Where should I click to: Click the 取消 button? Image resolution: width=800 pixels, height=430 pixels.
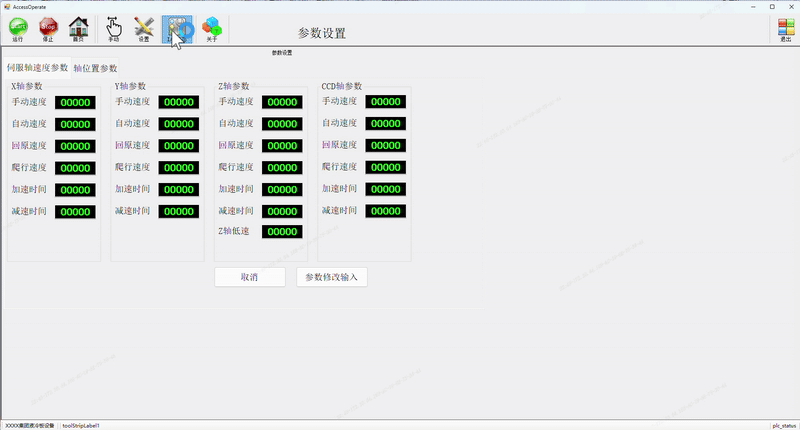pos(250,277)
